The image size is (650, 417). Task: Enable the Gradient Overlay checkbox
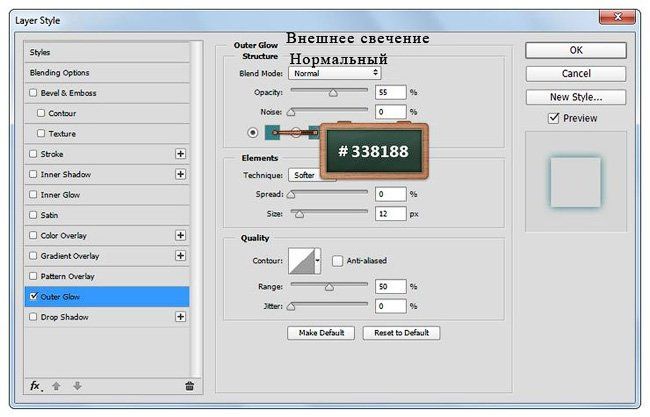33,255
